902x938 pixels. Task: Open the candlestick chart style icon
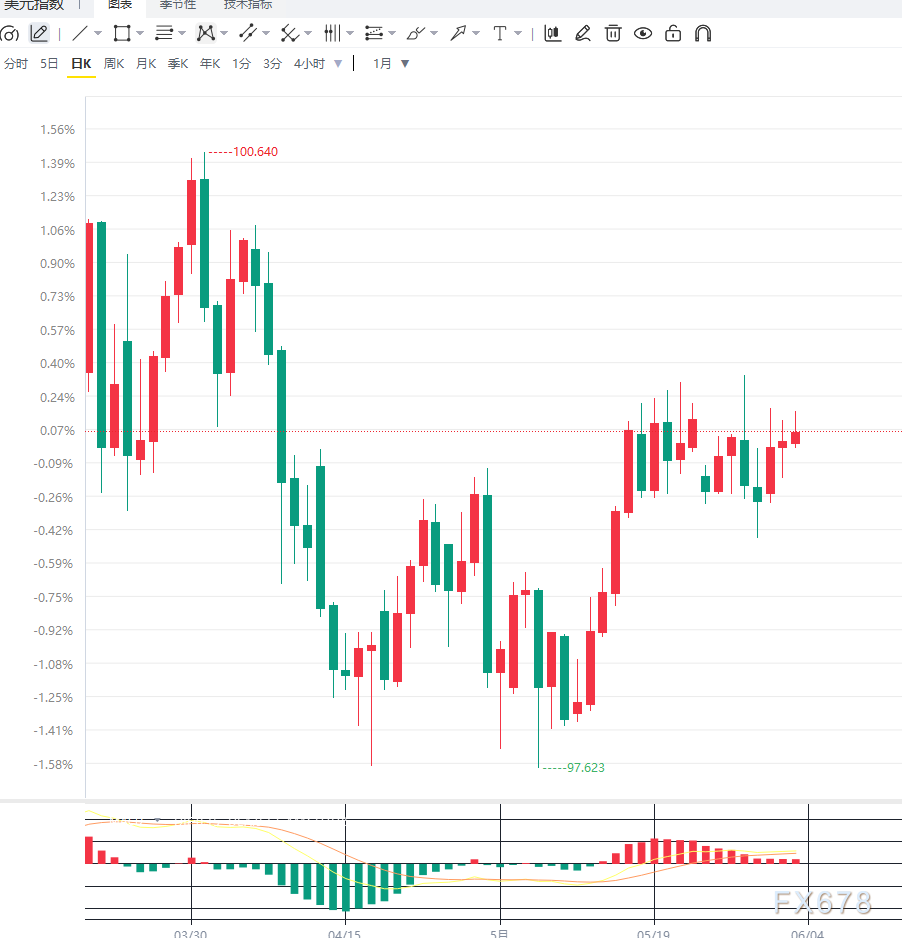(x=553, y=34)
